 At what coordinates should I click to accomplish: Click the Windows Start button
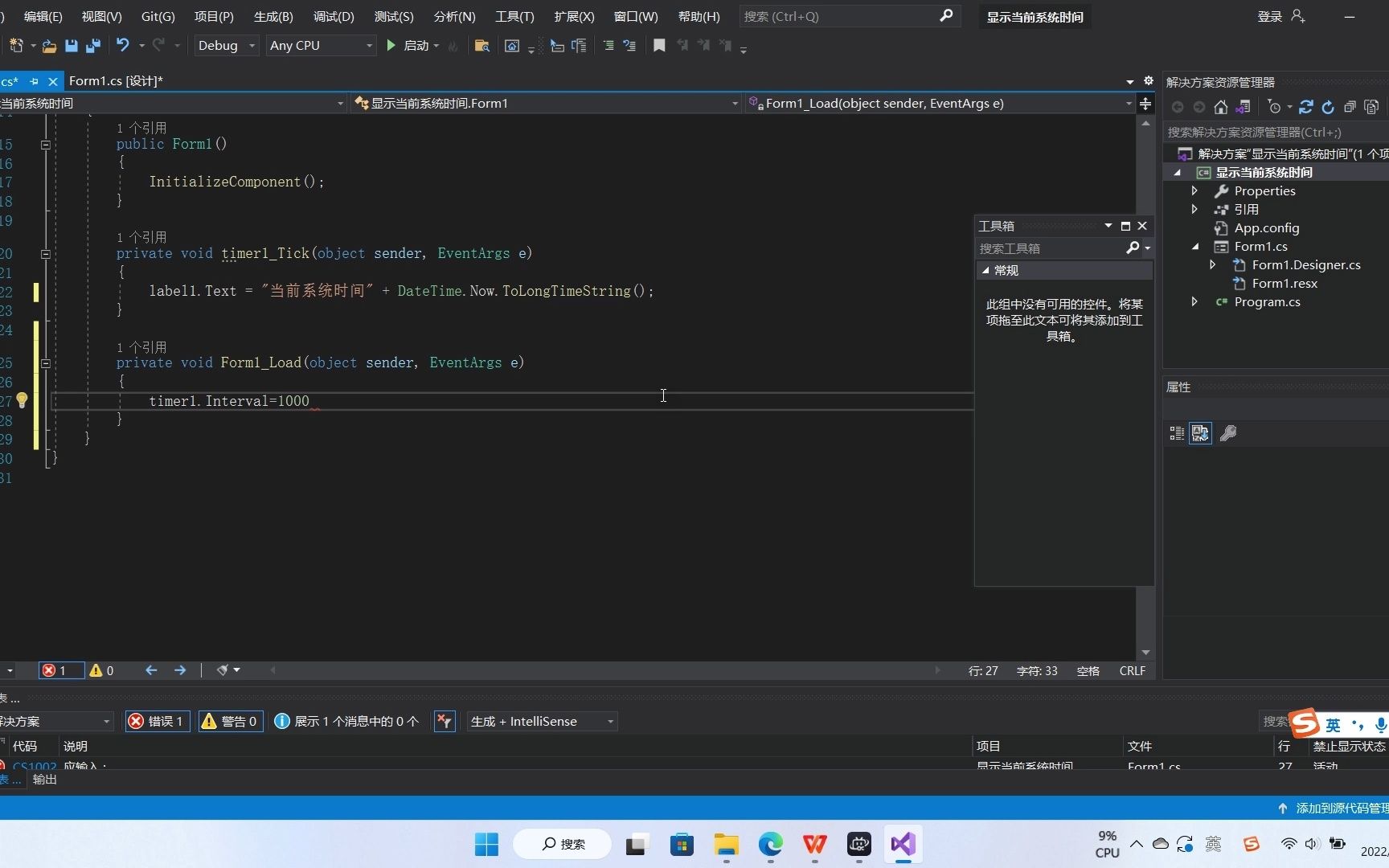(486, 844)
